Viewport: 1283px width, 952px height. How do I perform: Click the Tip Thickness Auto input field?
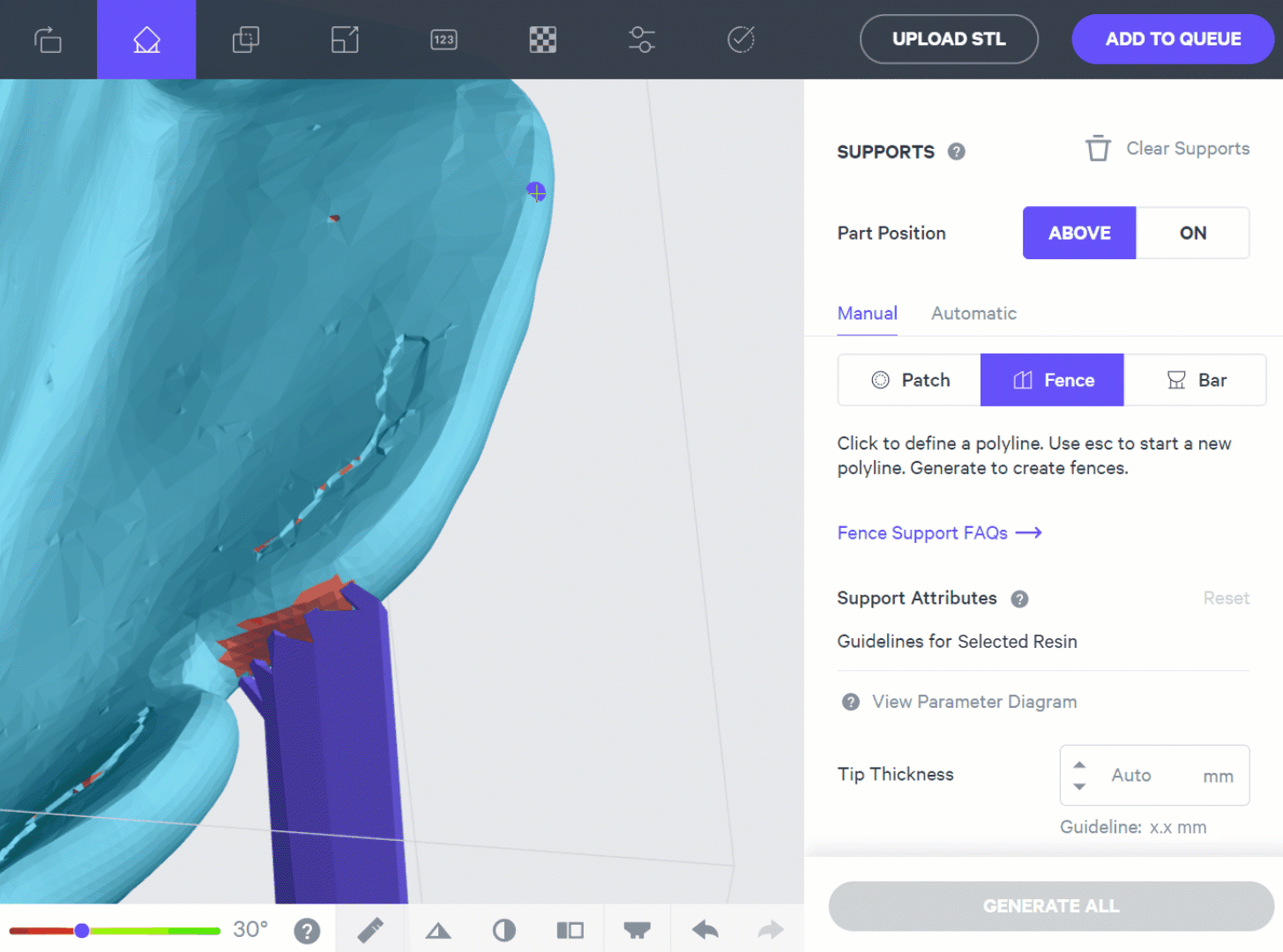tap(1154, 776)
